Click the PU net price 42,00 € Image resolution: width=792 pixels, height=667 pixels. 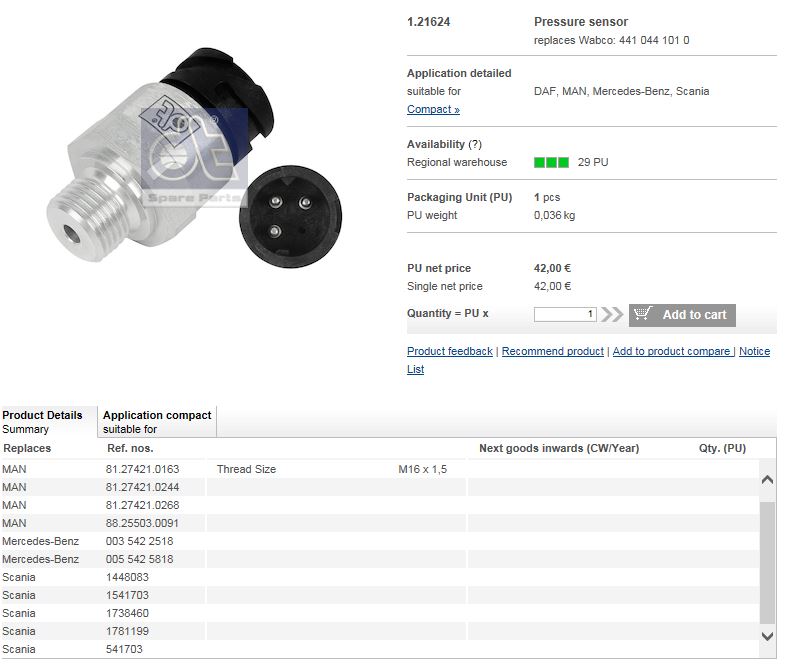[552, 268]
